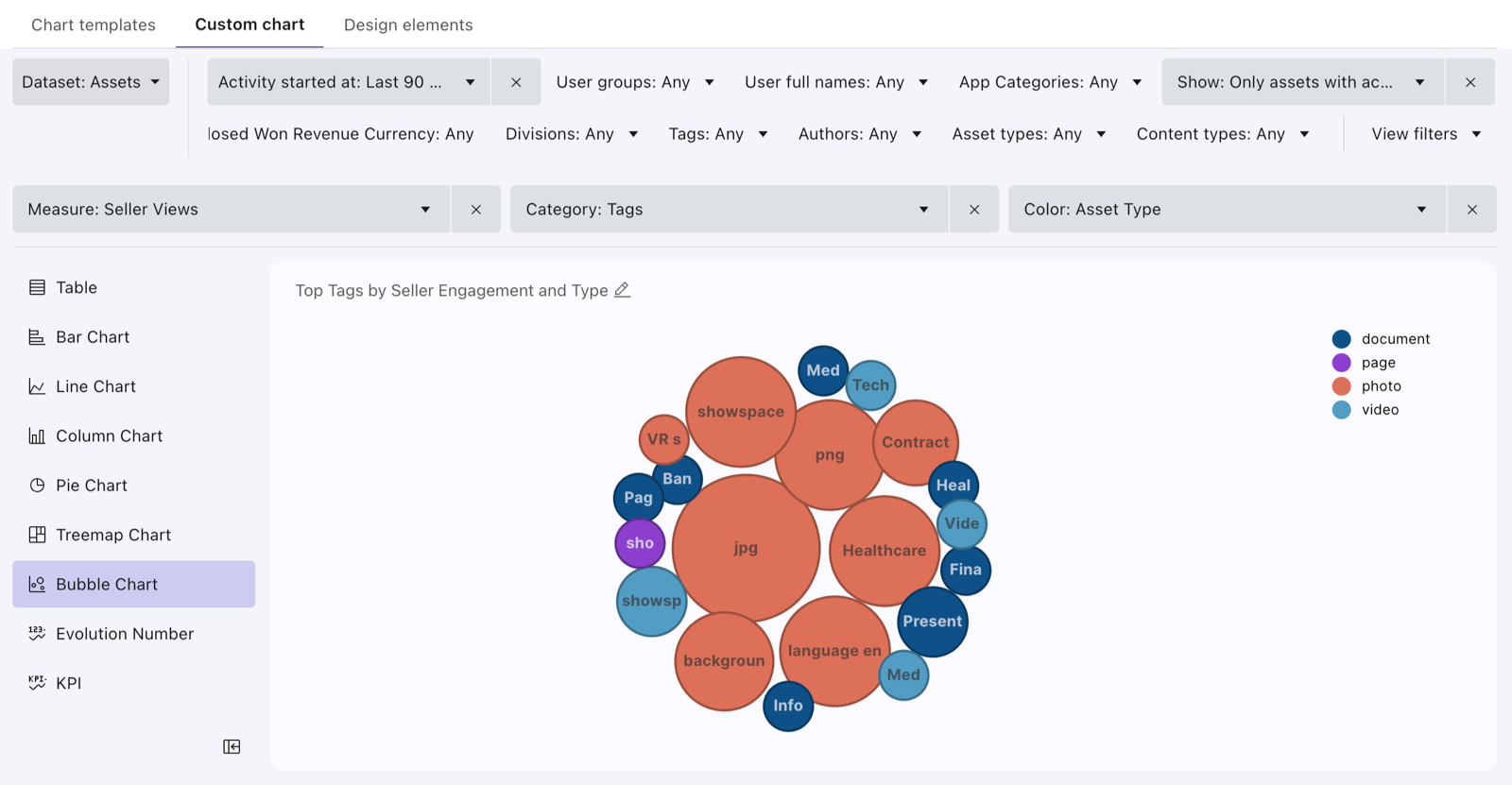Open the Dataset: Assets dropdown
This screenshot has width=1512, height=785.
91,82
